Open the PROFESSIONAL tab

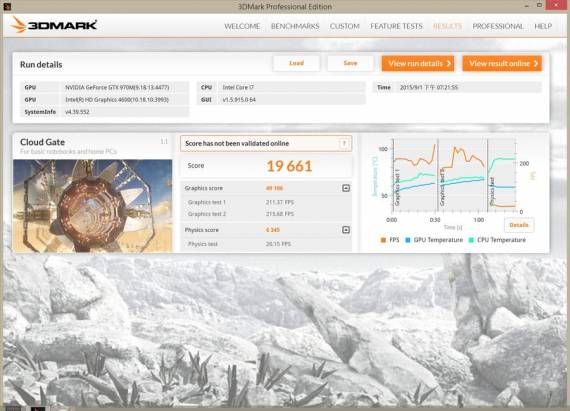[498, 26]
